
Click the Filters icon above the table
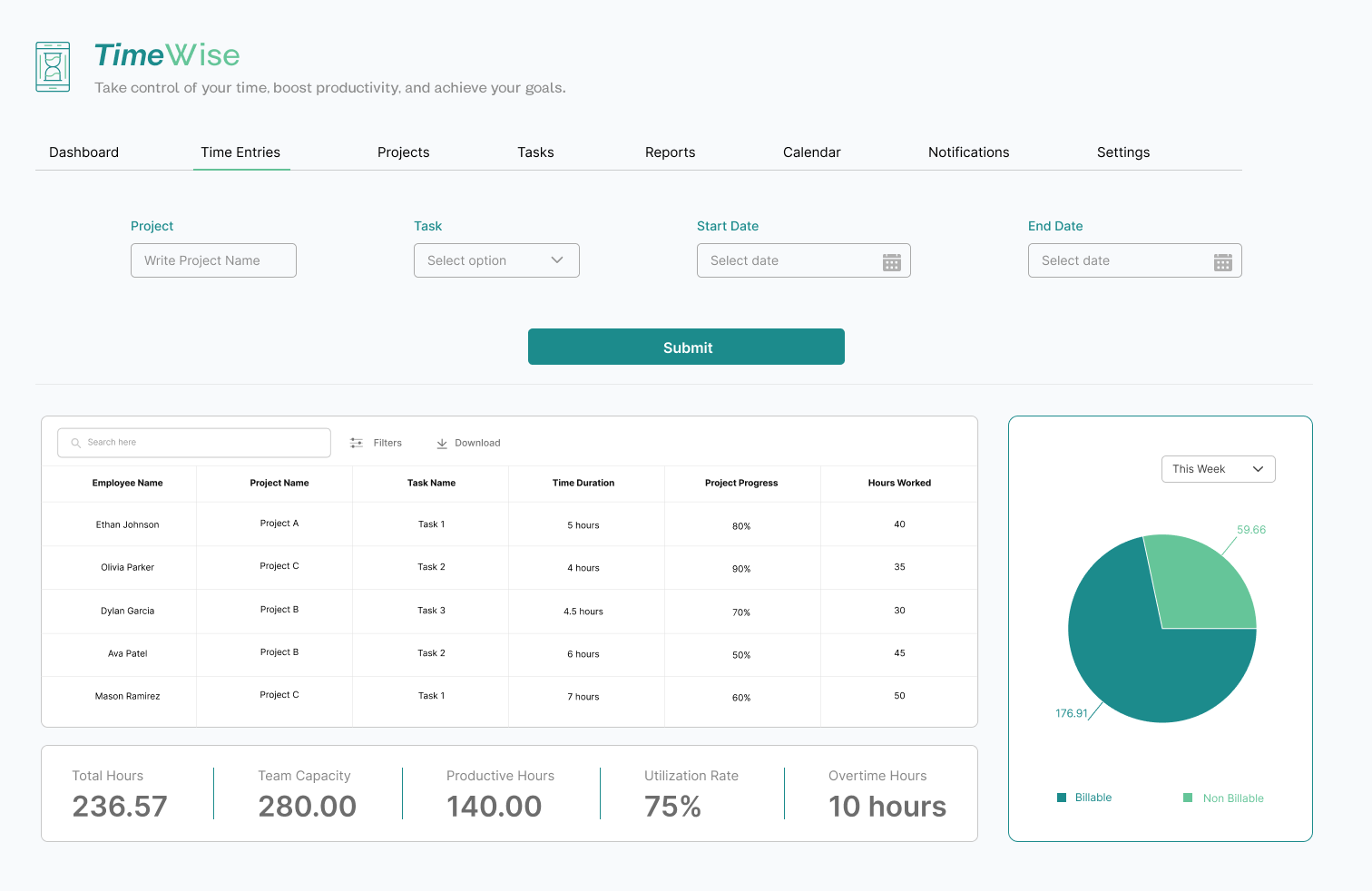click(357, 442)
